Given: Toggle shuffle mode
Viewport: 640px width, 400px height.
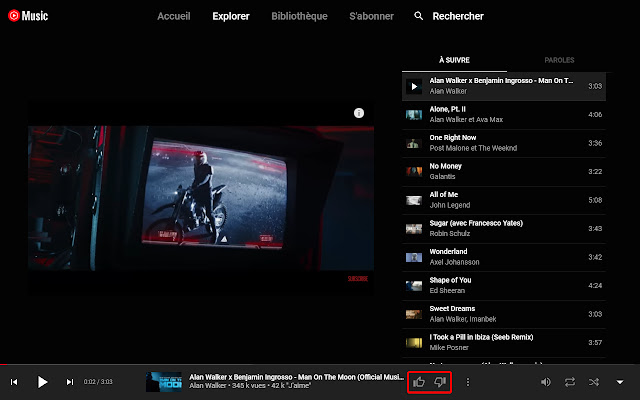Looking at the screenshot, I should coord(594,382).
